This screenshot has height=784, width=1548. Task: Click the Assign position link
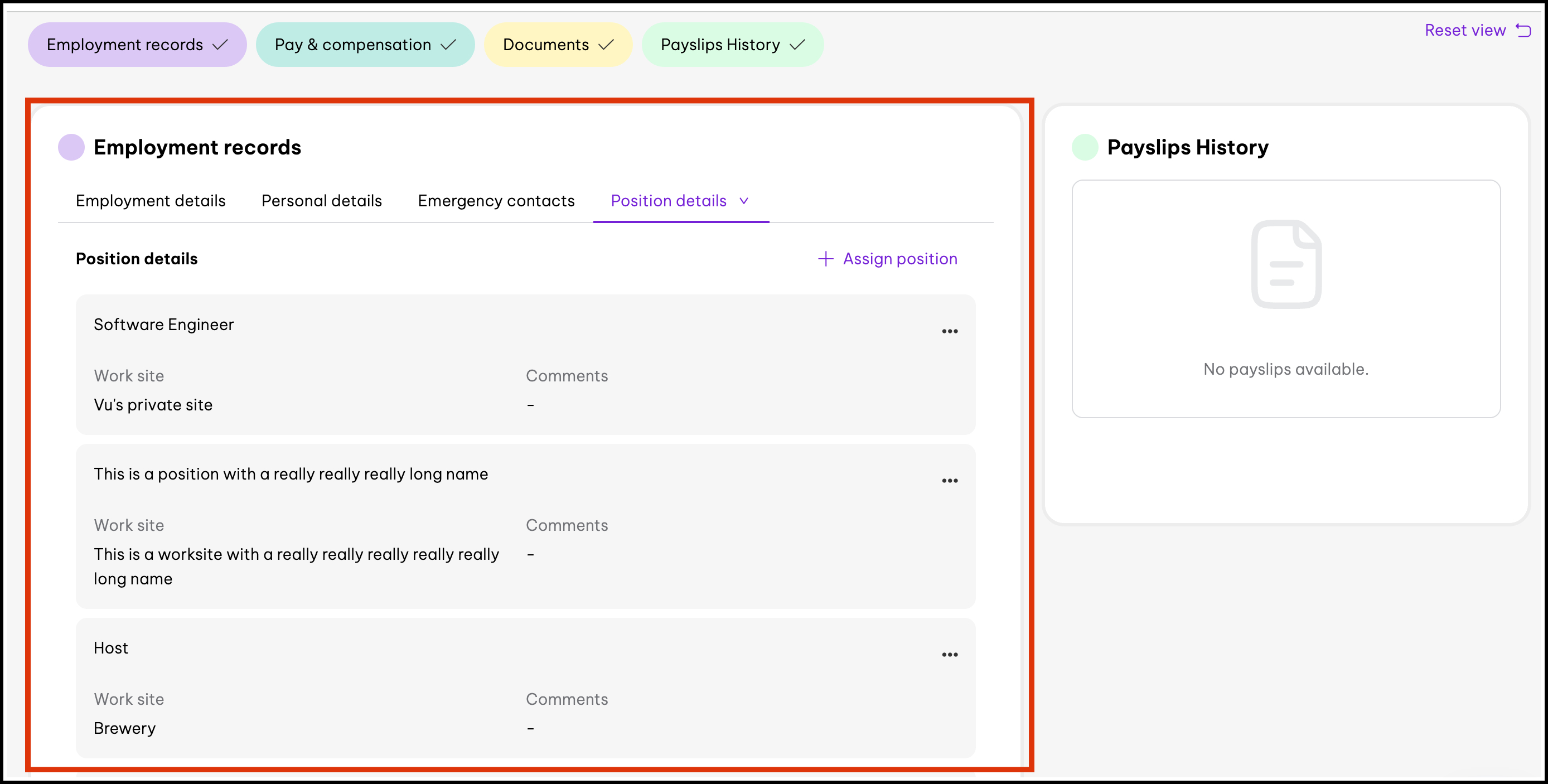(899, 259)
